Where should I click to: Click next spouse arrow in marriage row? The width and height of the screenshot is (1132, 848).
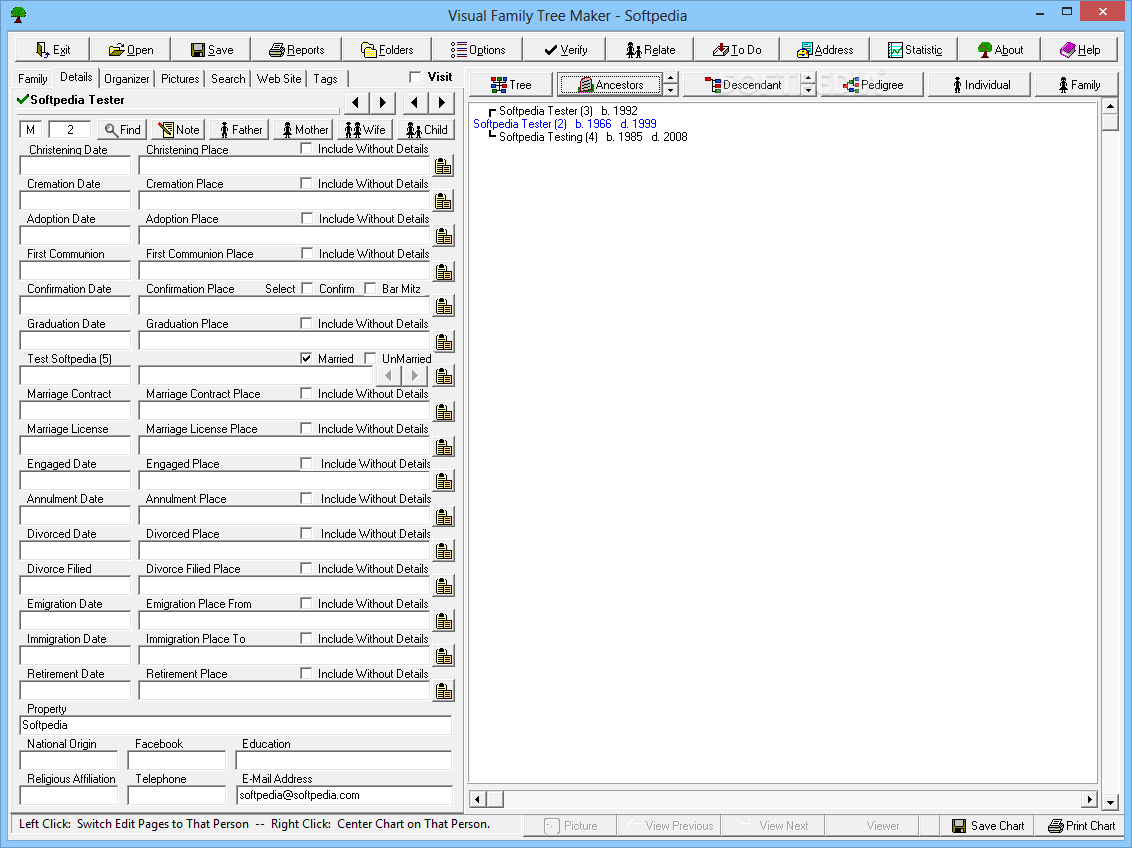tap(414, 375)
